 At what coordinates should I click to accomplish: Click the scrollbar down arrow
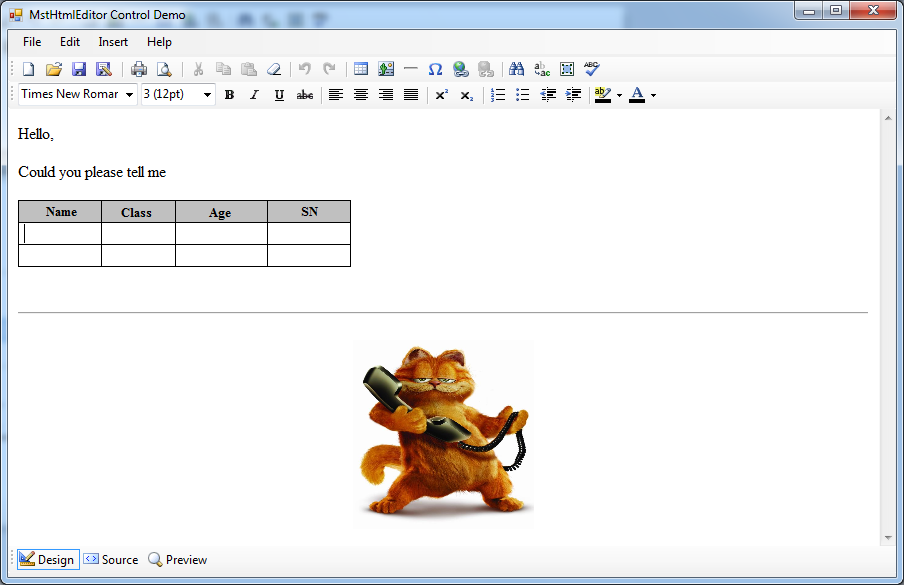pyautogui.click(x=888, y=538)
